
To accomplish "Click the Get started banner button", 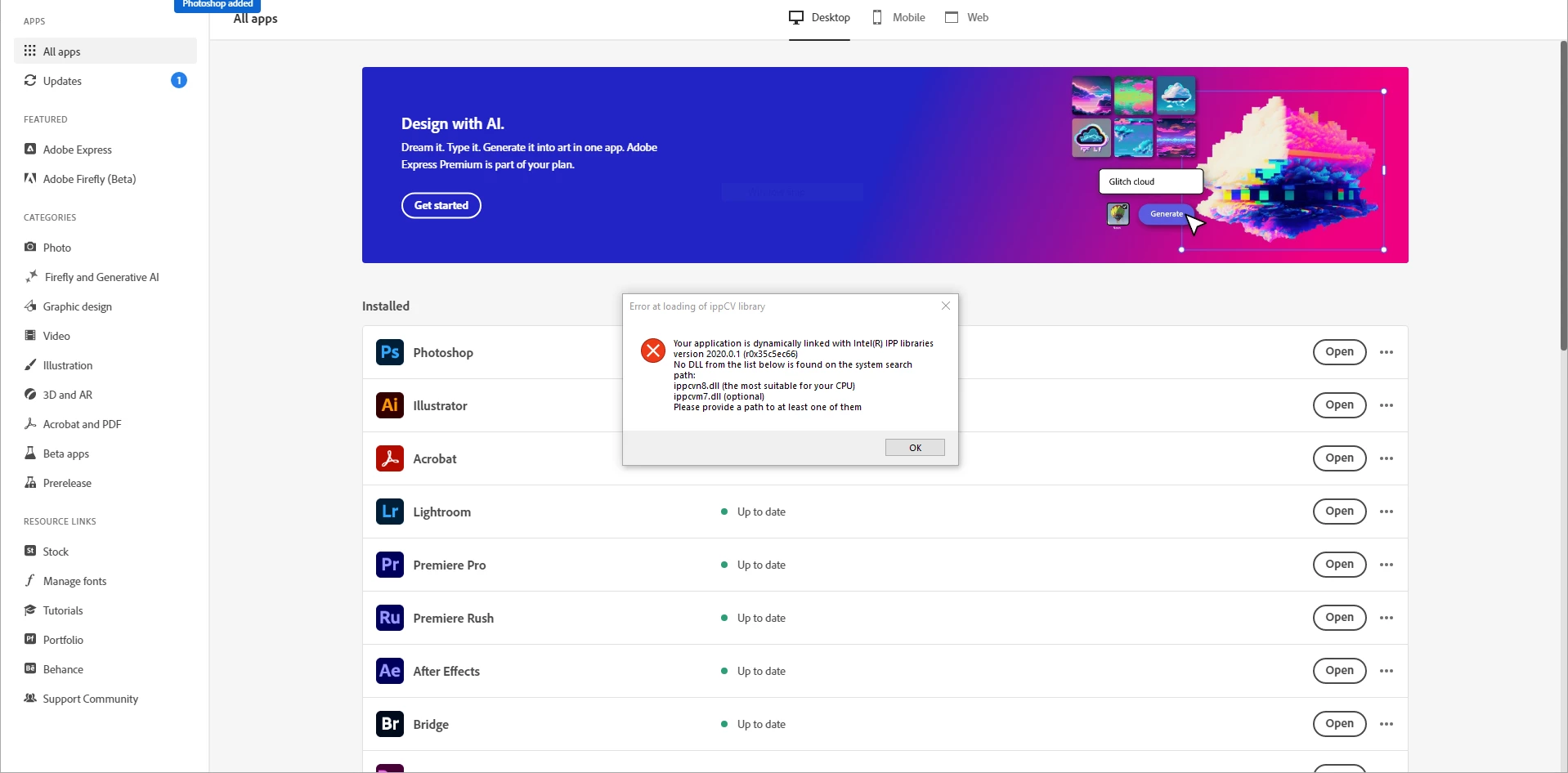I will (x=441, y=205).
